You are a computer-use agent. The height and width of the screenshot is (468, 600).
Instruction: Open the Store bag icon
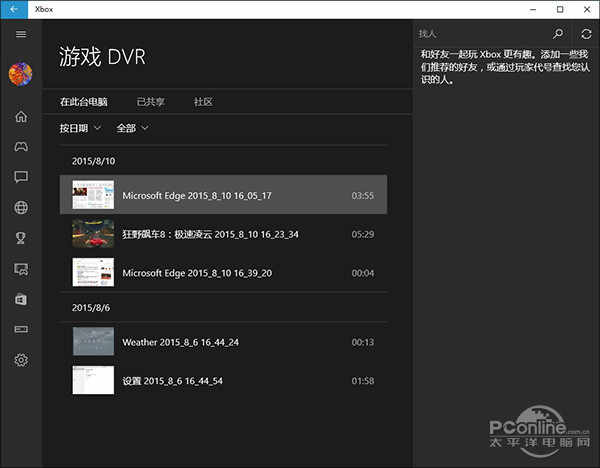coord(20,299)
